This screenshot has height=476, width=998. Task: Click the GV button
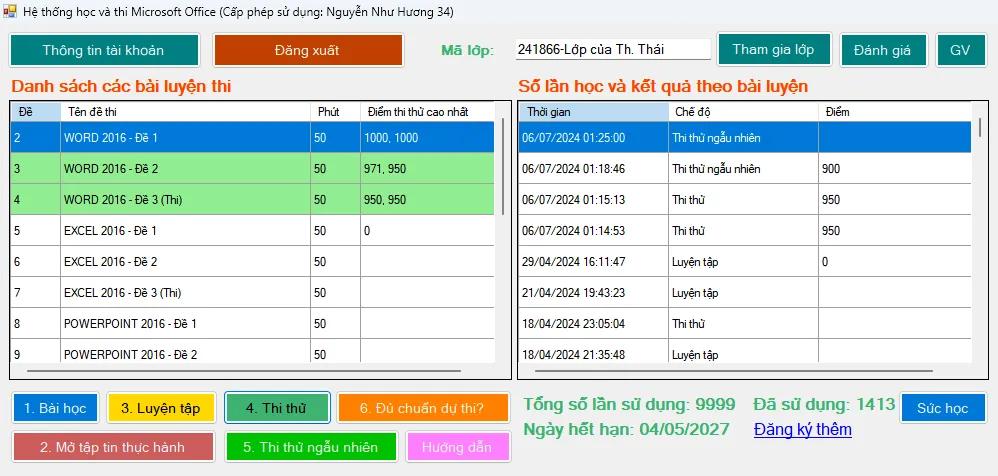coord(960,50)
